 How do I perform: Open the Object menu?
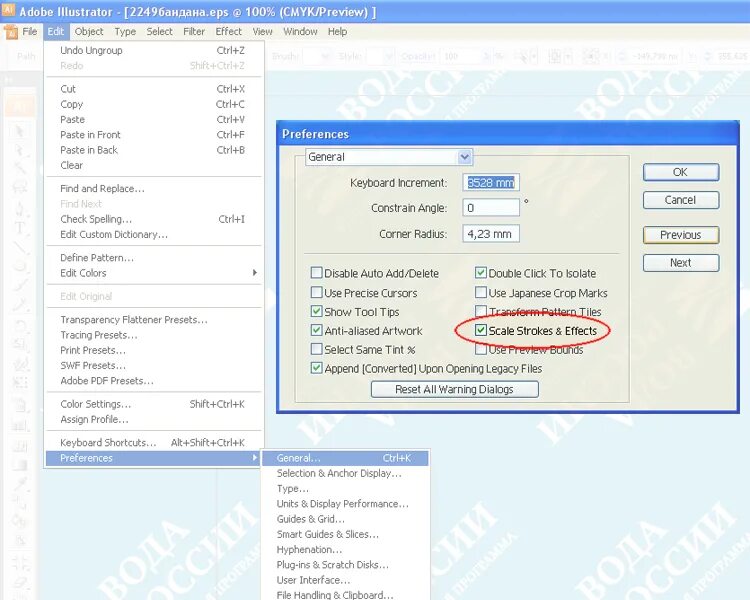click(x=89, y=32)
